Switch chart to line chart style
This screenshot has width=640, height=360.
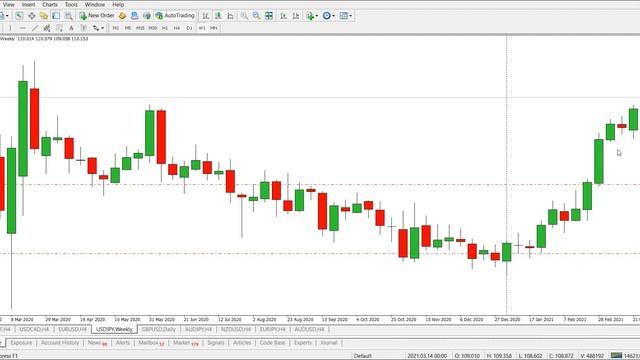tap(231, 16)
